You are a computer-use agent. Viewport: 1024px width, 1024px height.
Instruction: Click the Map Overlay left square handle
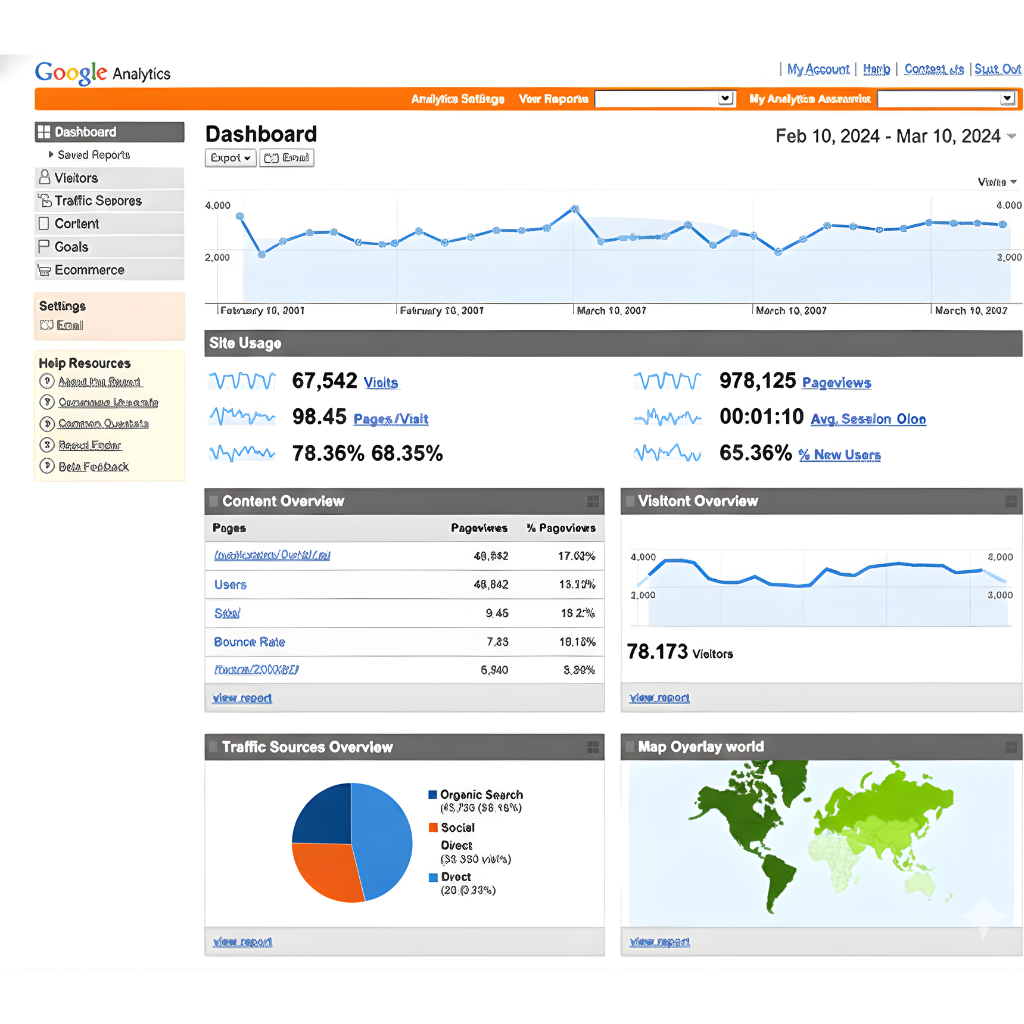coord(630,747)
